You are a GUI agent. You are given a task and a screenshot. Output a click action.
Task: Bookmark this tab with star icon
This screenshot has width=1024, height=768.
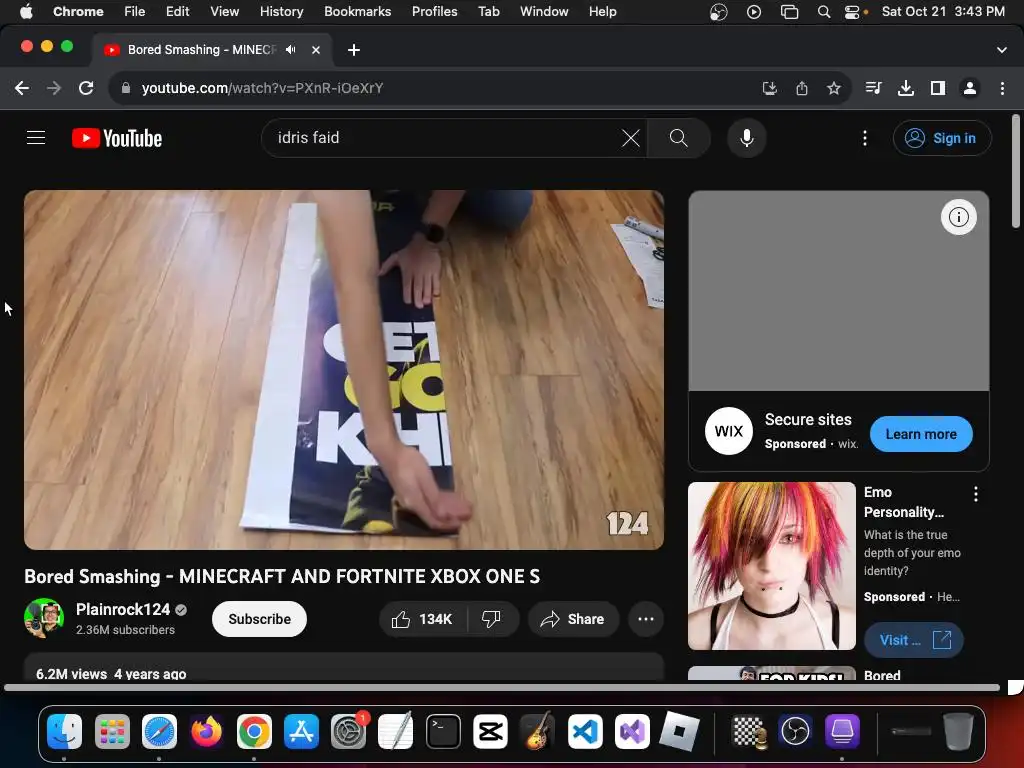(833, 88)
